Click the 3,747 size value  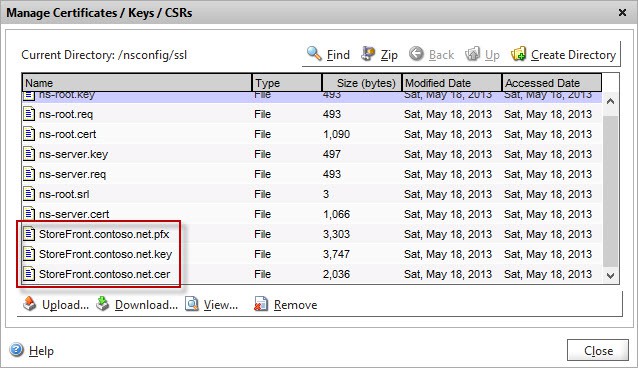336,254
